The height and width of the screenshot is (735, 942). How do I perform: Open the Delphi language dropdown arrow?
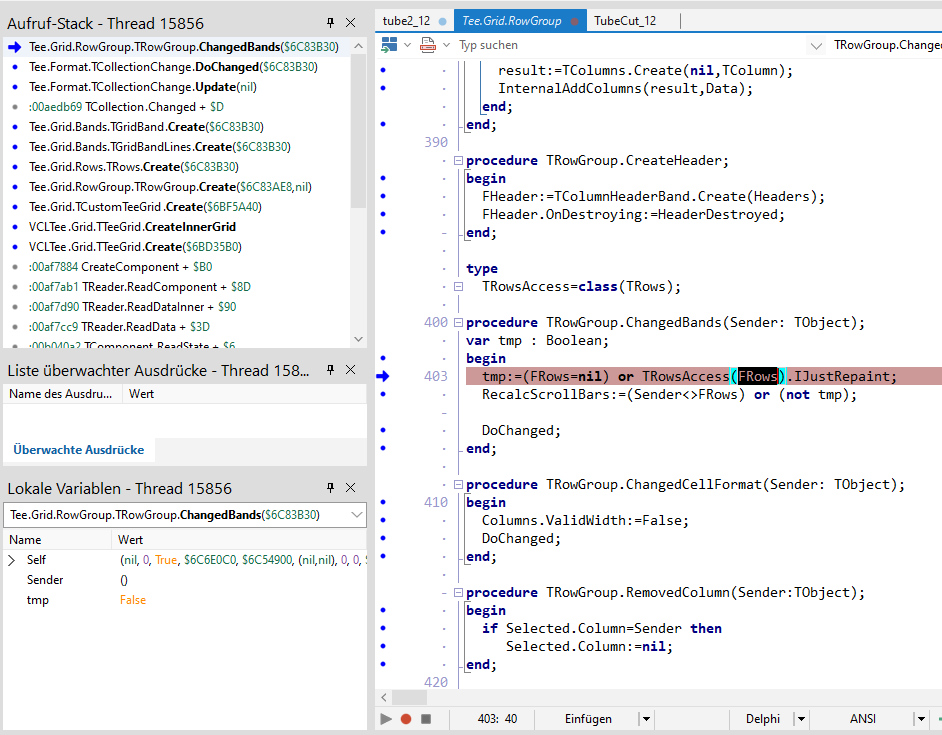(x=801, y=719)
